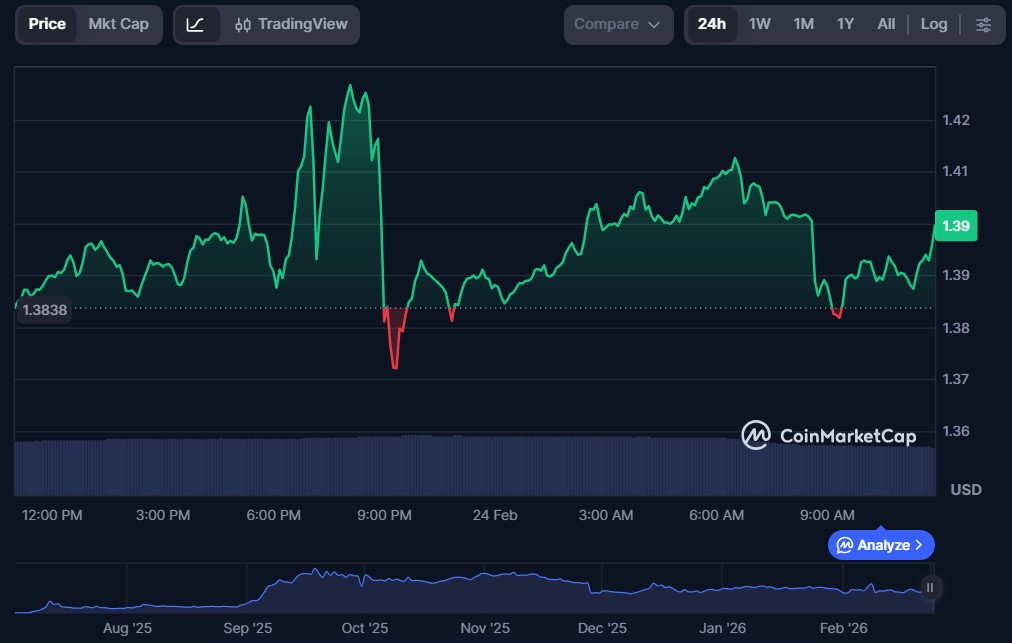
Task: Click the 1.3838 opening price label
Action: 43,310
